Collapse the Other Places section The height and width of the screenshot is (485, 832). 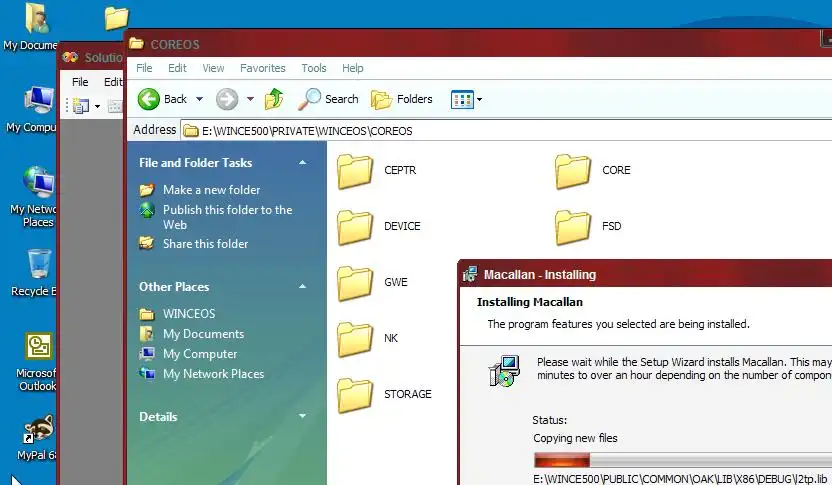click(302, 287)
